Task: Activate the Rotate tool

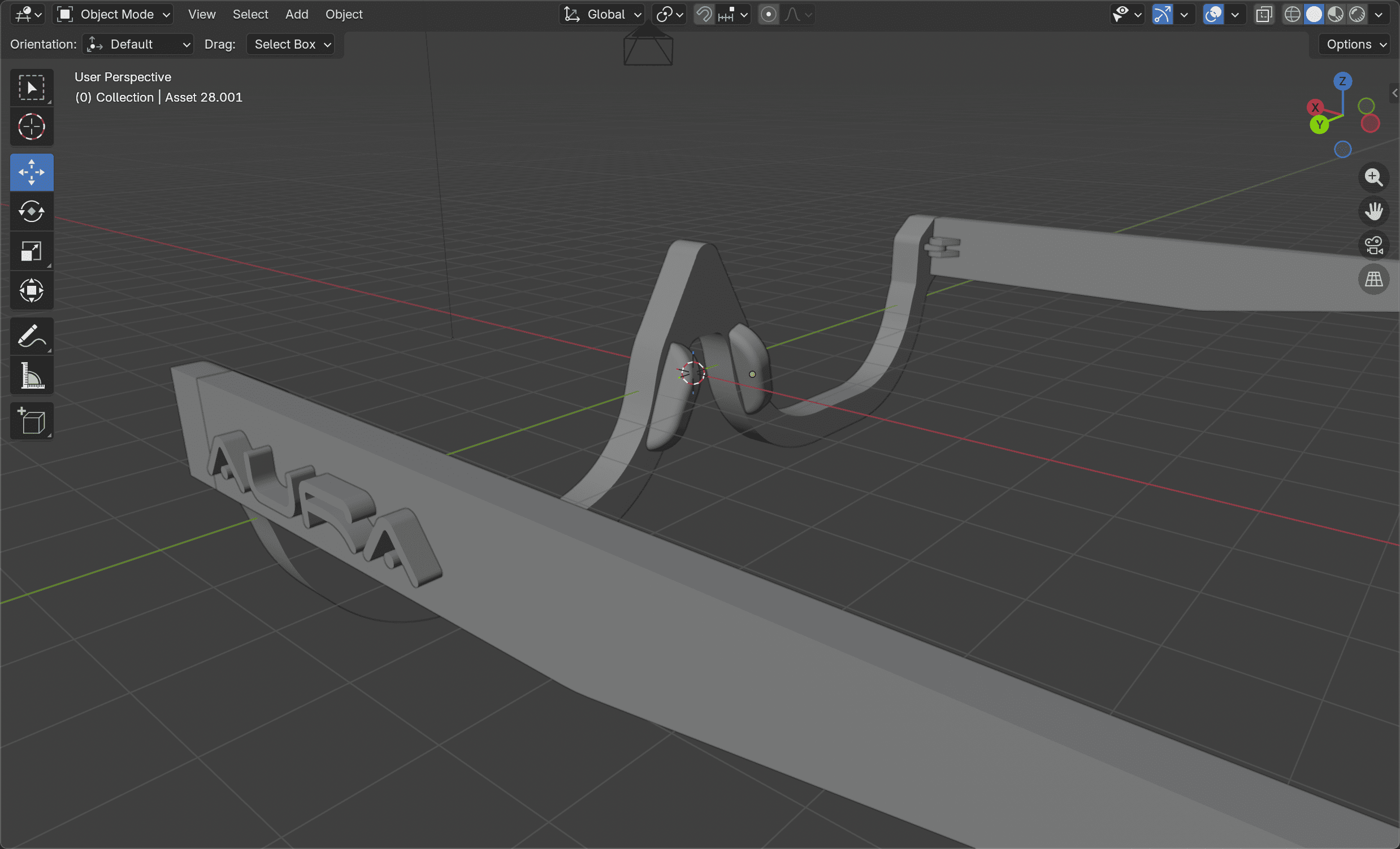Action: (31, 211)
